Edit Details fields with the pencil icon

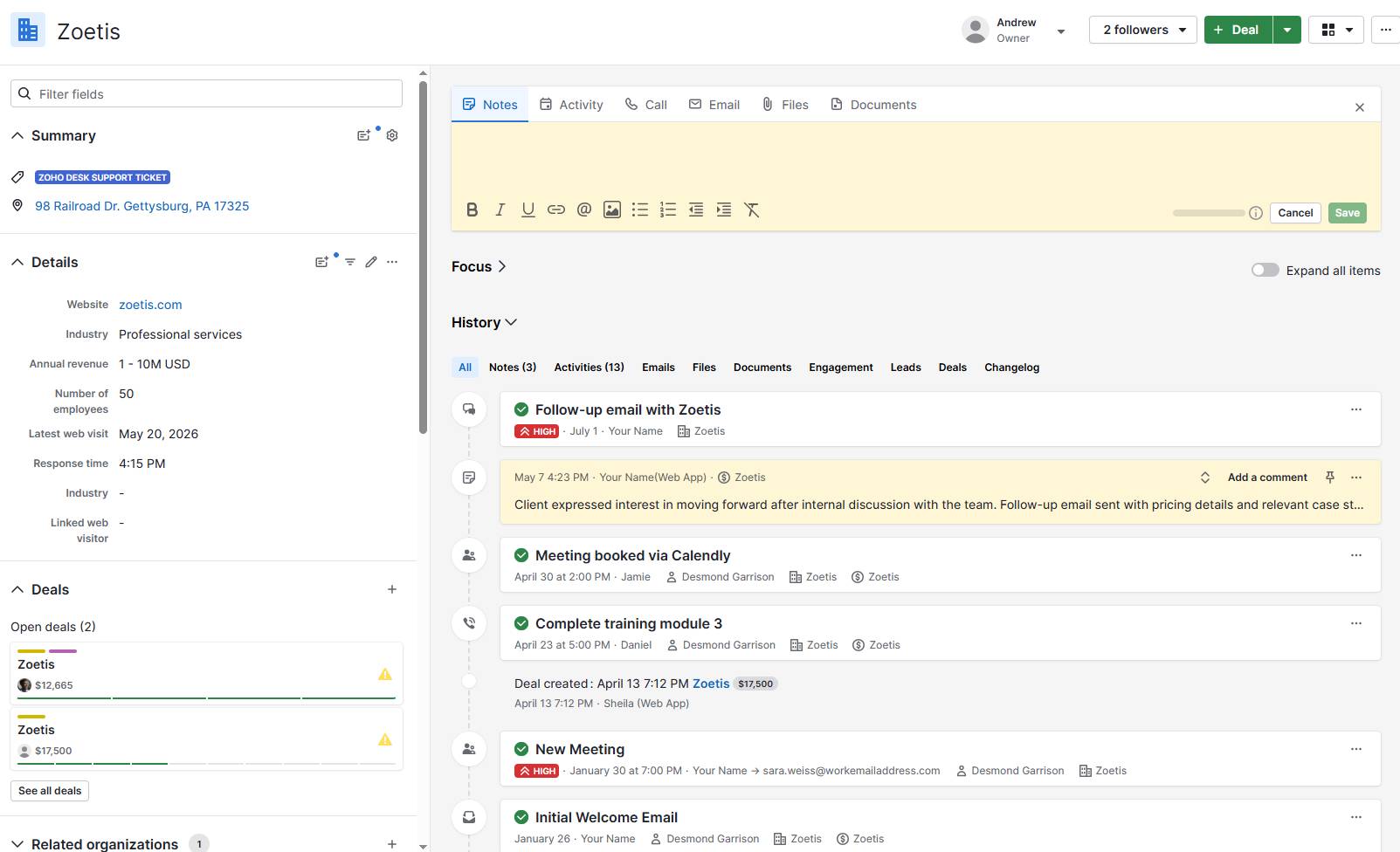[371, 262]
